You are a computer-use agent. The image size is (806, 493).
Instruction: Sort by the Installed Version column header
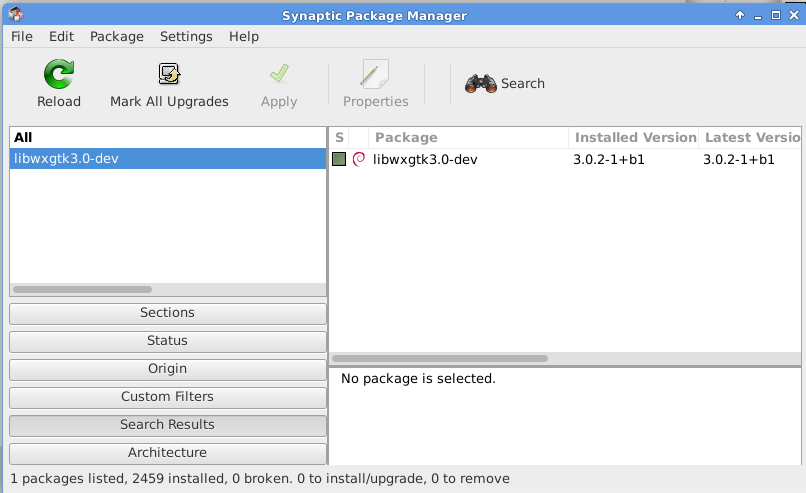point(634,137)
